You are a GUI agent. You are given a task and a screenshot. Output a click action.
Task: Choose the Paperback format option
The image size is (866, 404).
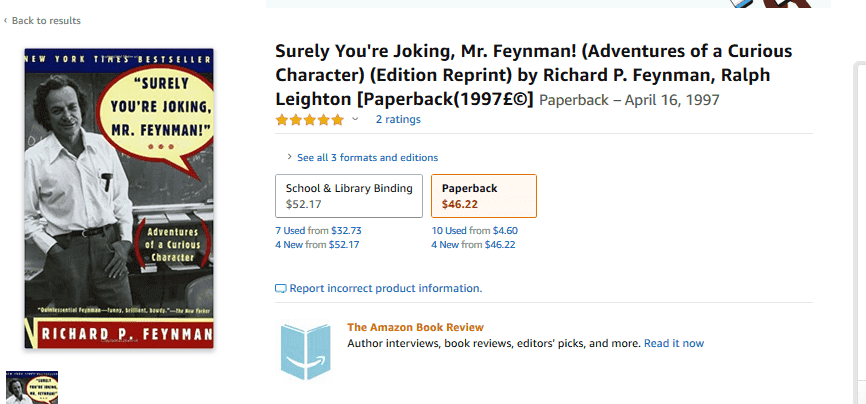[x=483, y=196]
